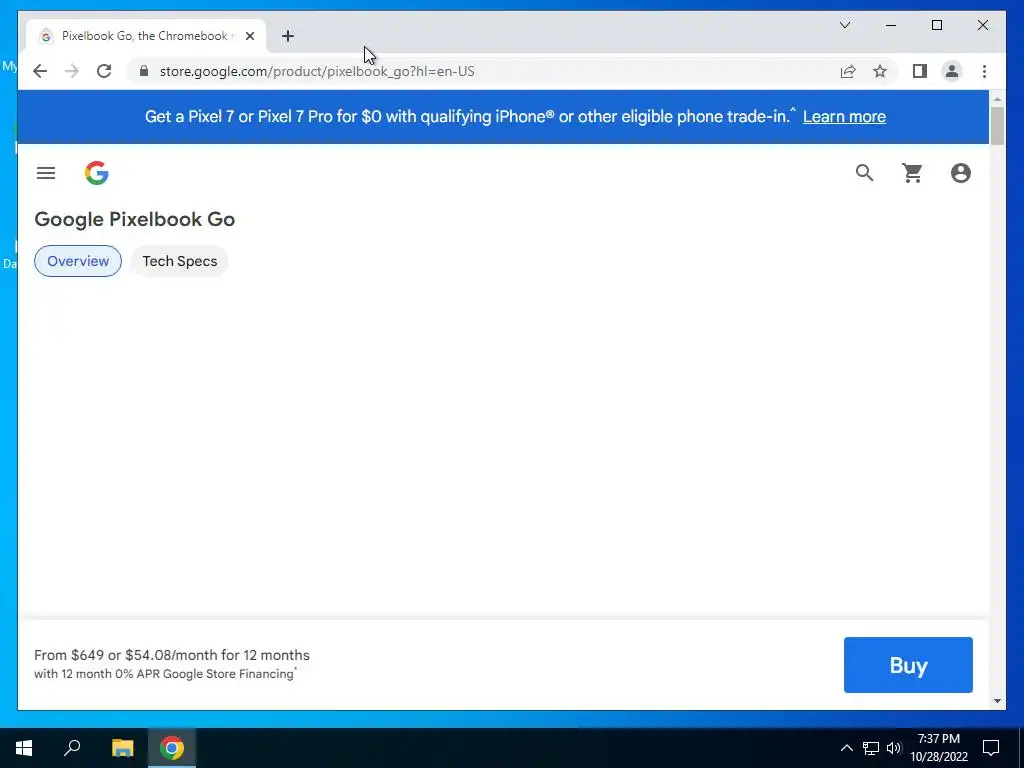Click Chrome icon in taskbar
The image size is (1024, 768).
(172, 748)
